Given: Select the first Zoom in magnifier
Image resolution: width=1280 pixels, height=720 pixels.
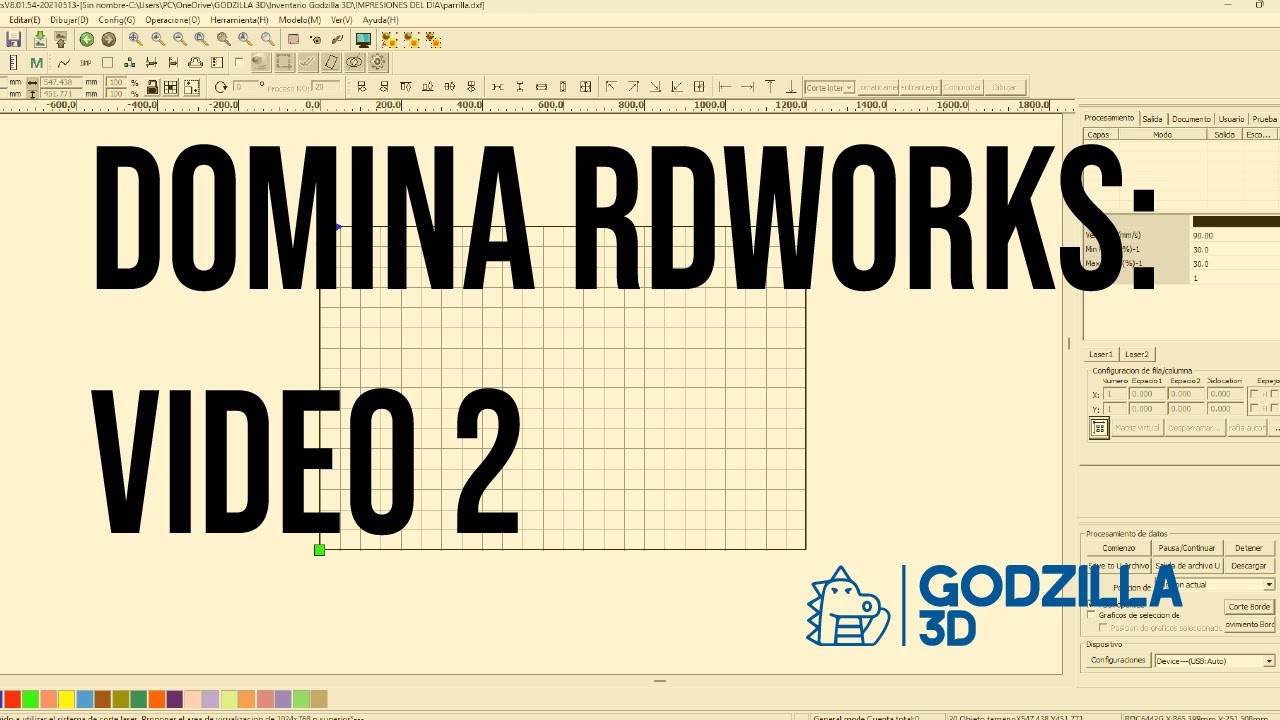Looking at the screenshot, I should coord(135,39).
